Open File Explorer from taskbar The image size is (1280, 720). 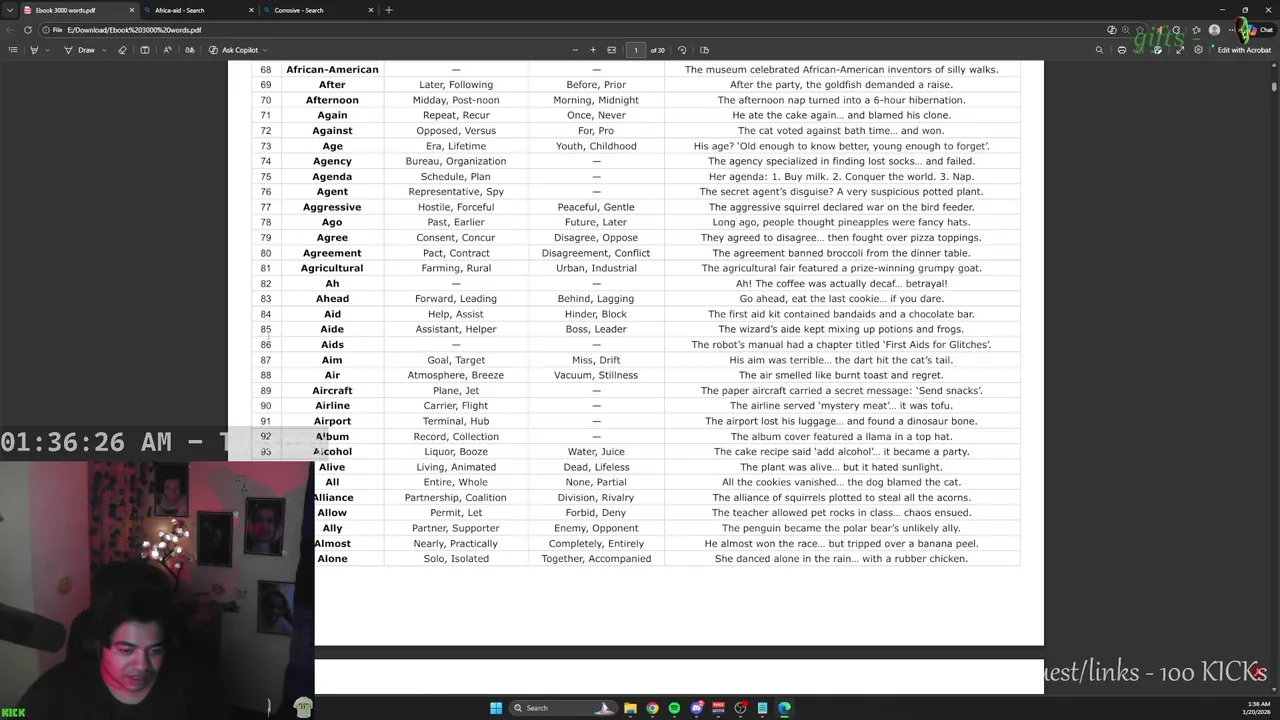(630, 708)
